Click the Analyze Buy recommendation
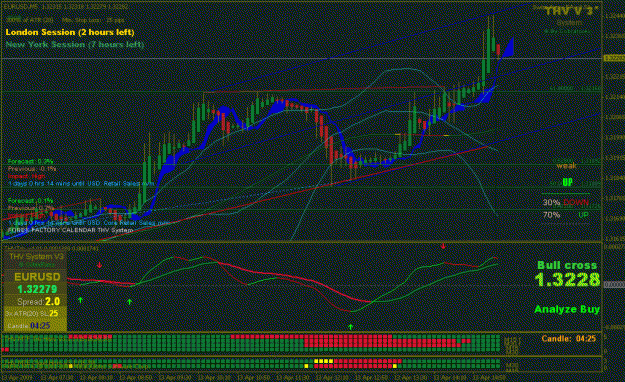 567,309
